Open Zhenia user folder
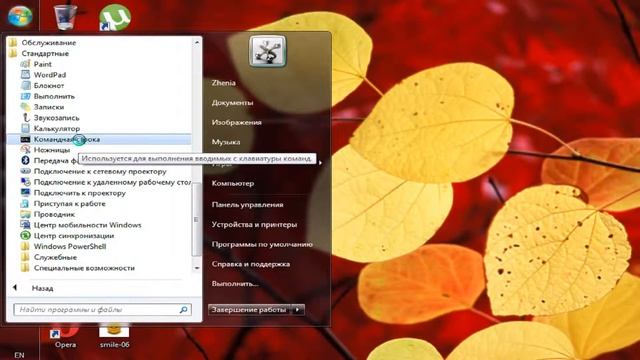The image size is (640, 360). coord(224,83)
